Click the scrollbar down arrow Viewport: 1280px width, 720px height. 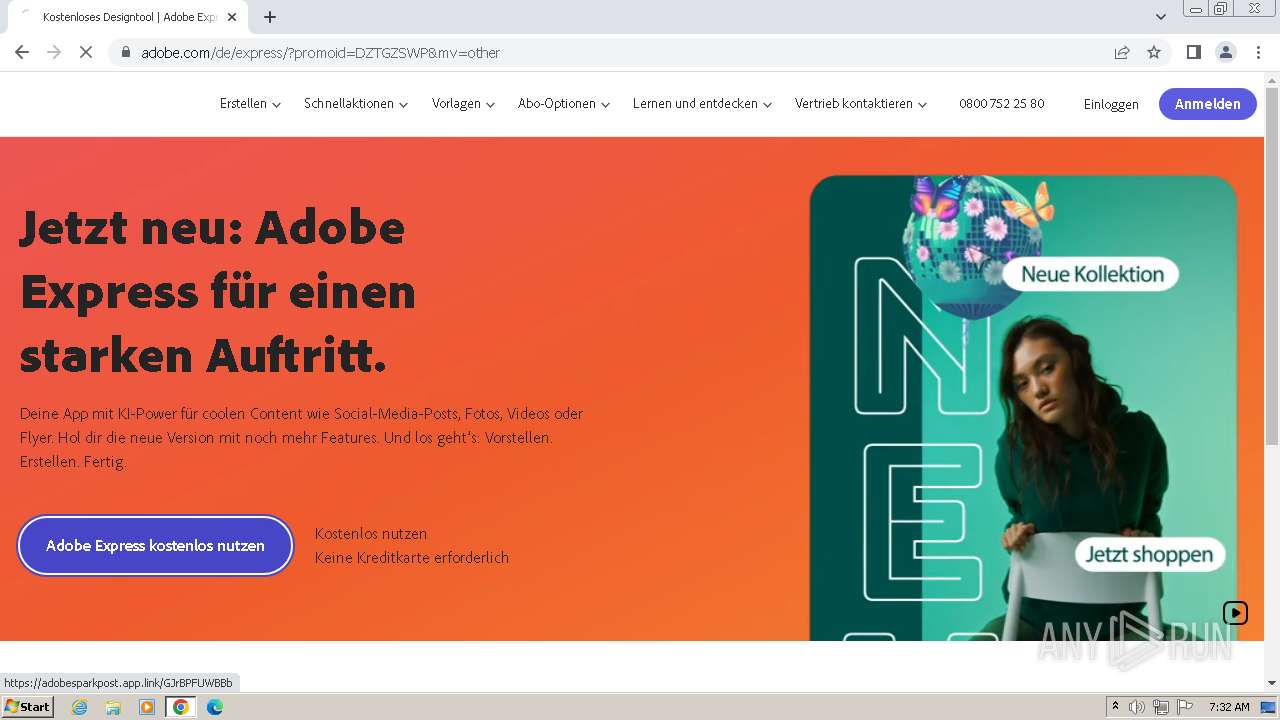pyautogui.click(x=1272, y=683)
